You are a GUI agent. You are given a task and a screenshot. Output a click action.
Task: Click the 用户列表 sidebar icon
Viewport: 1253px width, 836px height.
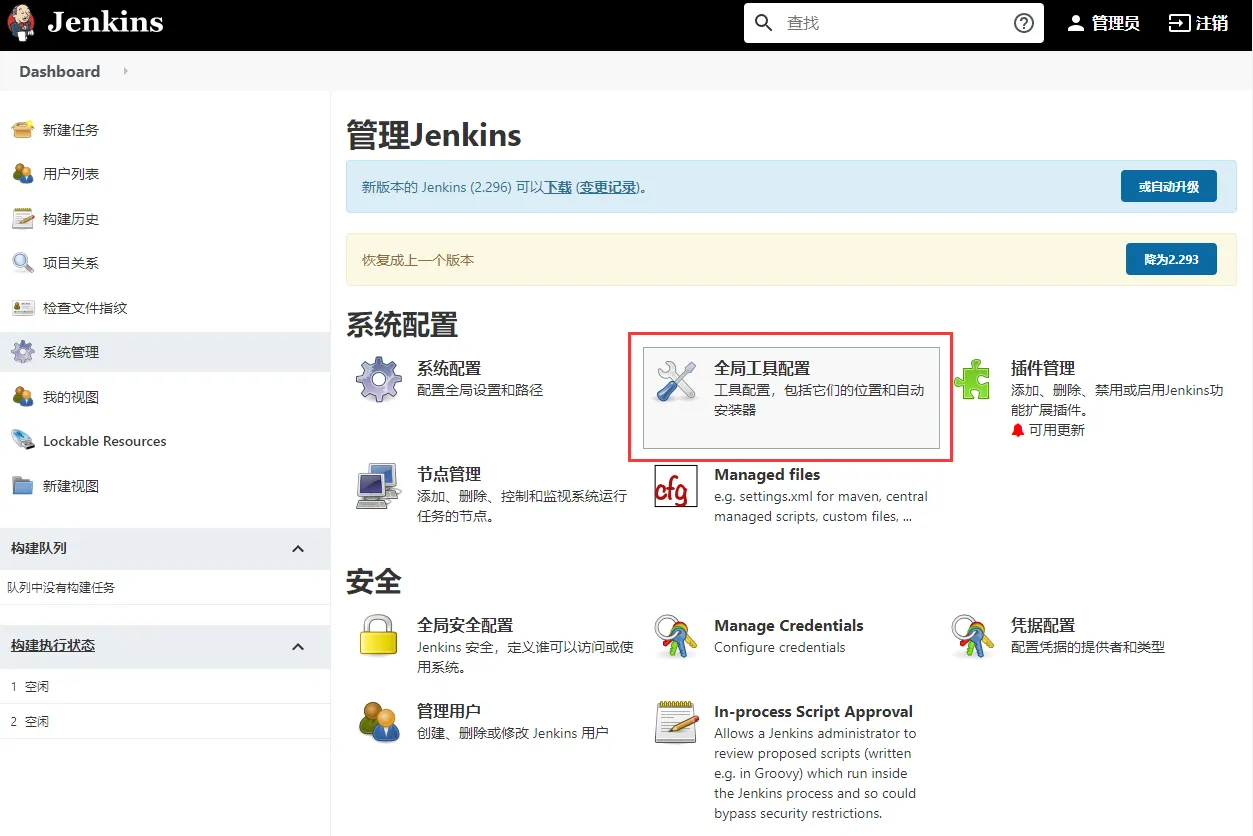tap(22, 174)
